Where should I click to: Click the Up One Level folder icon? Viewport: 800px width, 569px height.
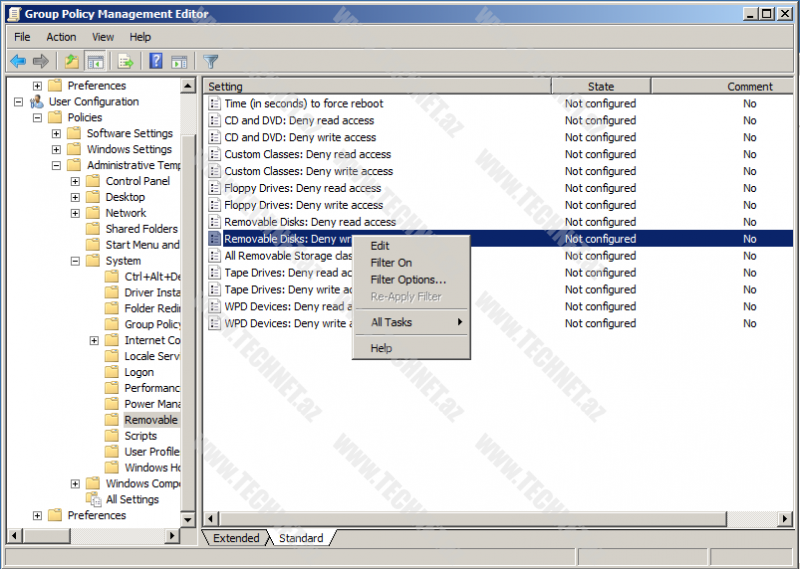click(73, 61)
